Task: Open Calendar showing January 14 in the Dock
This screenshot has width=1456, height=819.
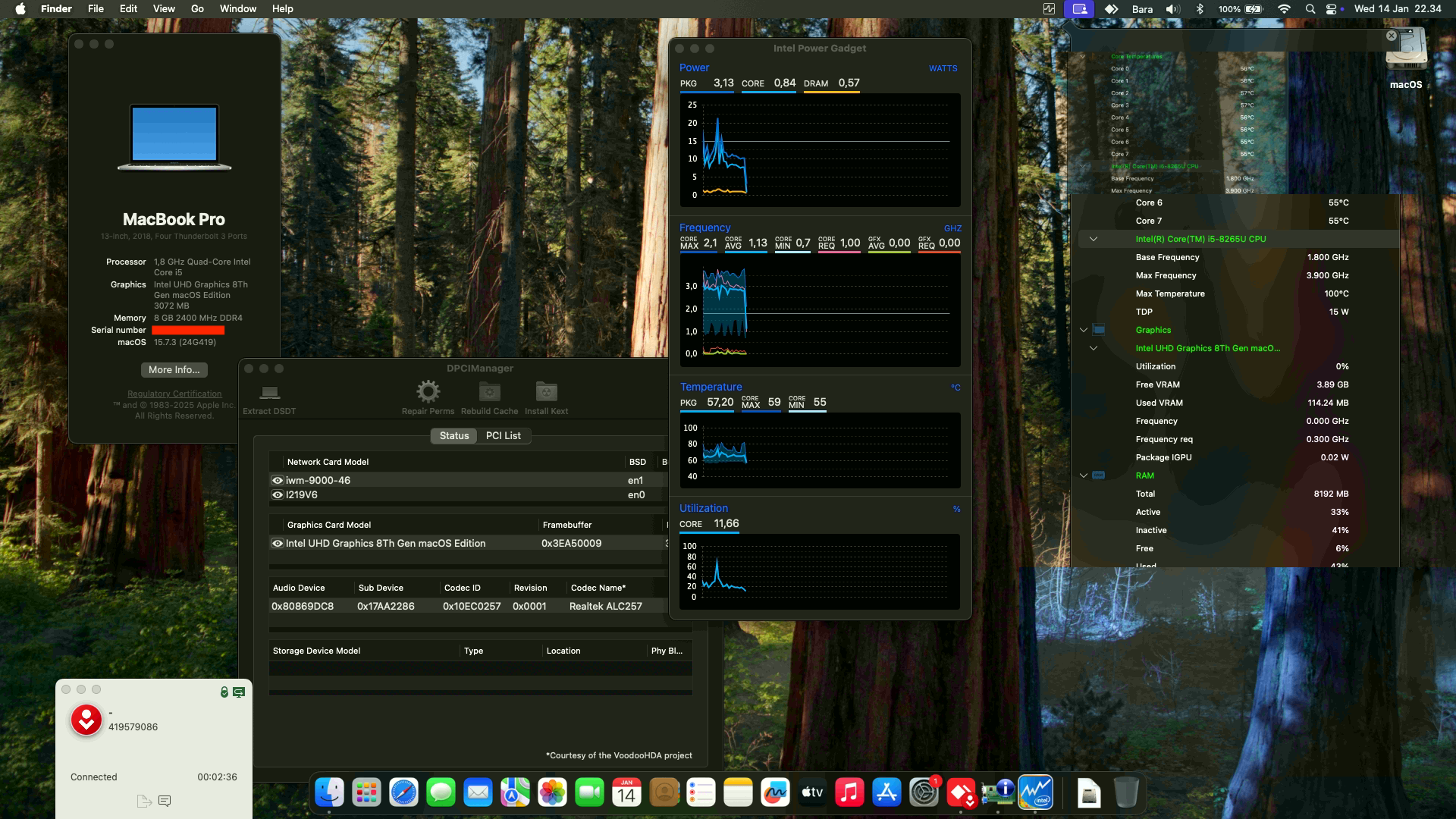Action: point(626,792)
